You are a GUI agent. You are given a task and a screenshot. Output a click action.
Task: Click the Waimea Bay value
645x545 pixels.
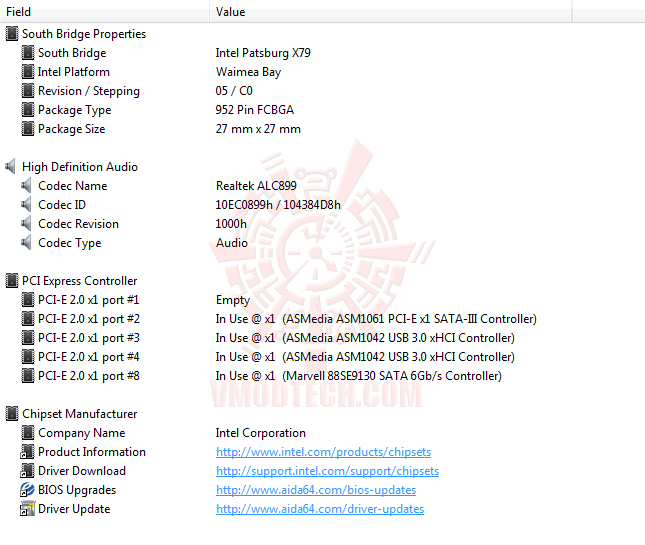point(248,72)
